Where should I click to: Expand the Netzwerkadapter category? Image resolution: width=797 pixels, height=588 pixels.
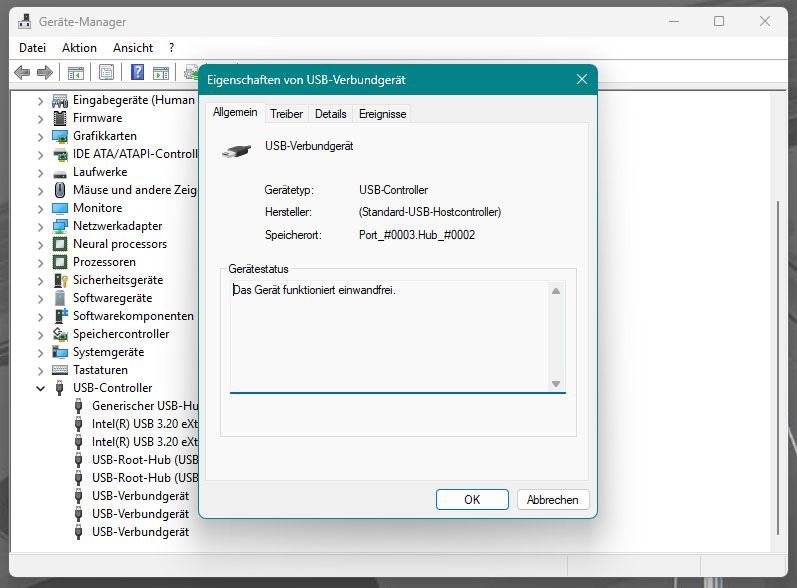[x=41, y=226]
